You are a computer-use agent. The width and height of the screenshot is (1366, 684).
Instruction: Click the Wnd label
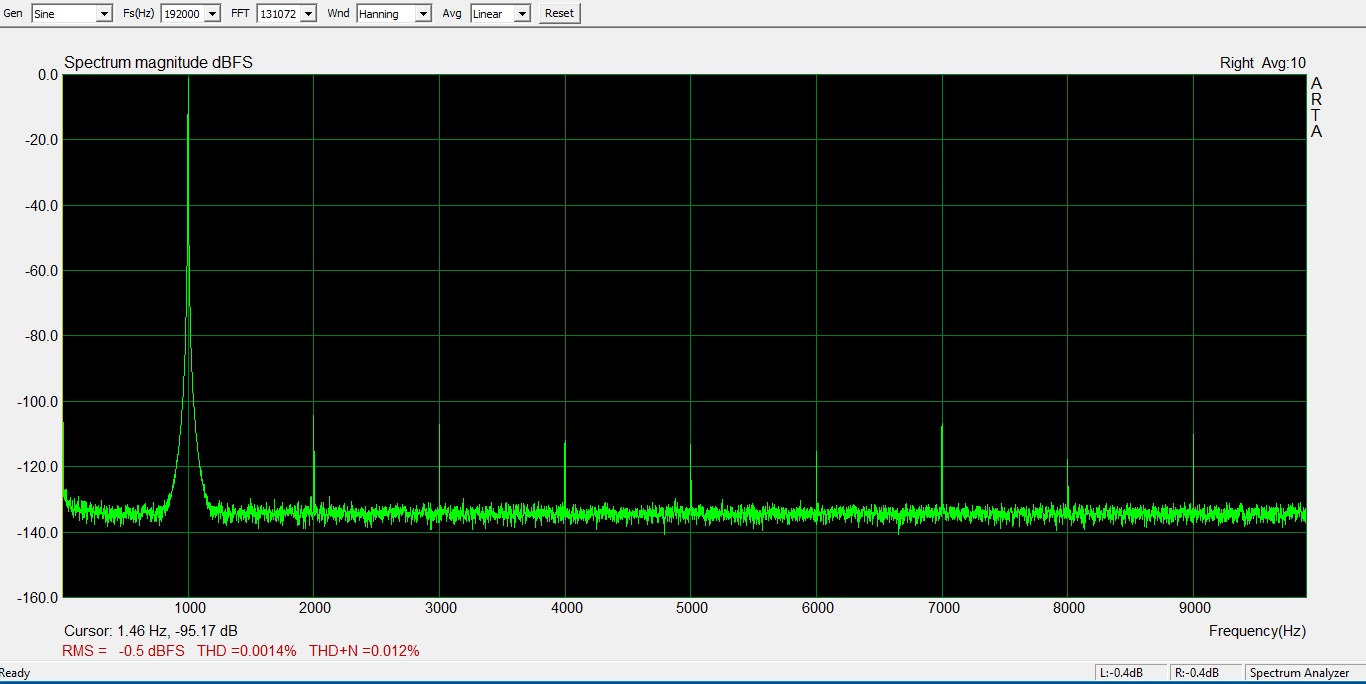tap(338, 13)
